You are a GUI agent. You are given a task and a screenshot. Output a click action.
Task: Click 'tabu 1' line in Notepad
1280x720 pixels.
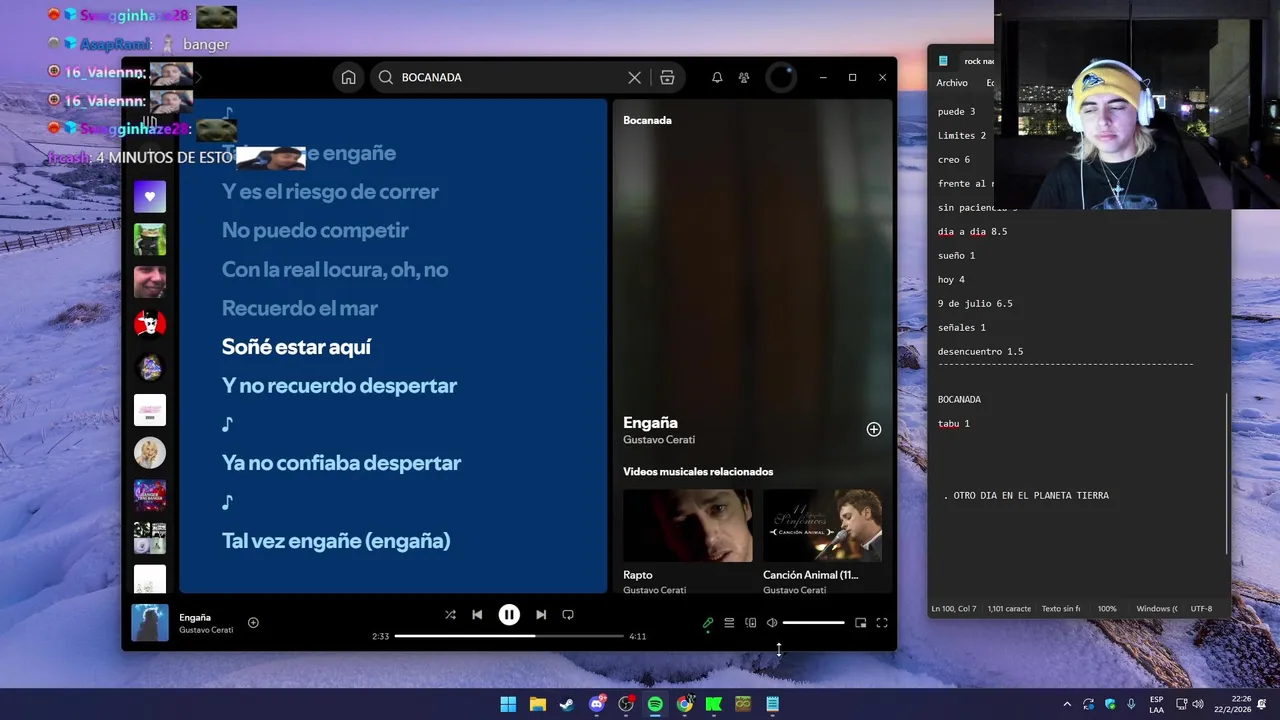pyautogui.click(x=954, y=424)
